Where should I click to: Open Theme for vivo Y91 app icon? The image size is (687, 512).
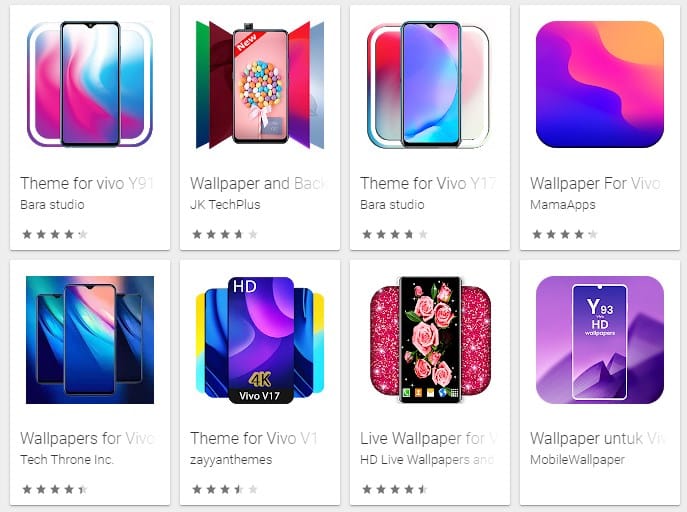point(90,84)
